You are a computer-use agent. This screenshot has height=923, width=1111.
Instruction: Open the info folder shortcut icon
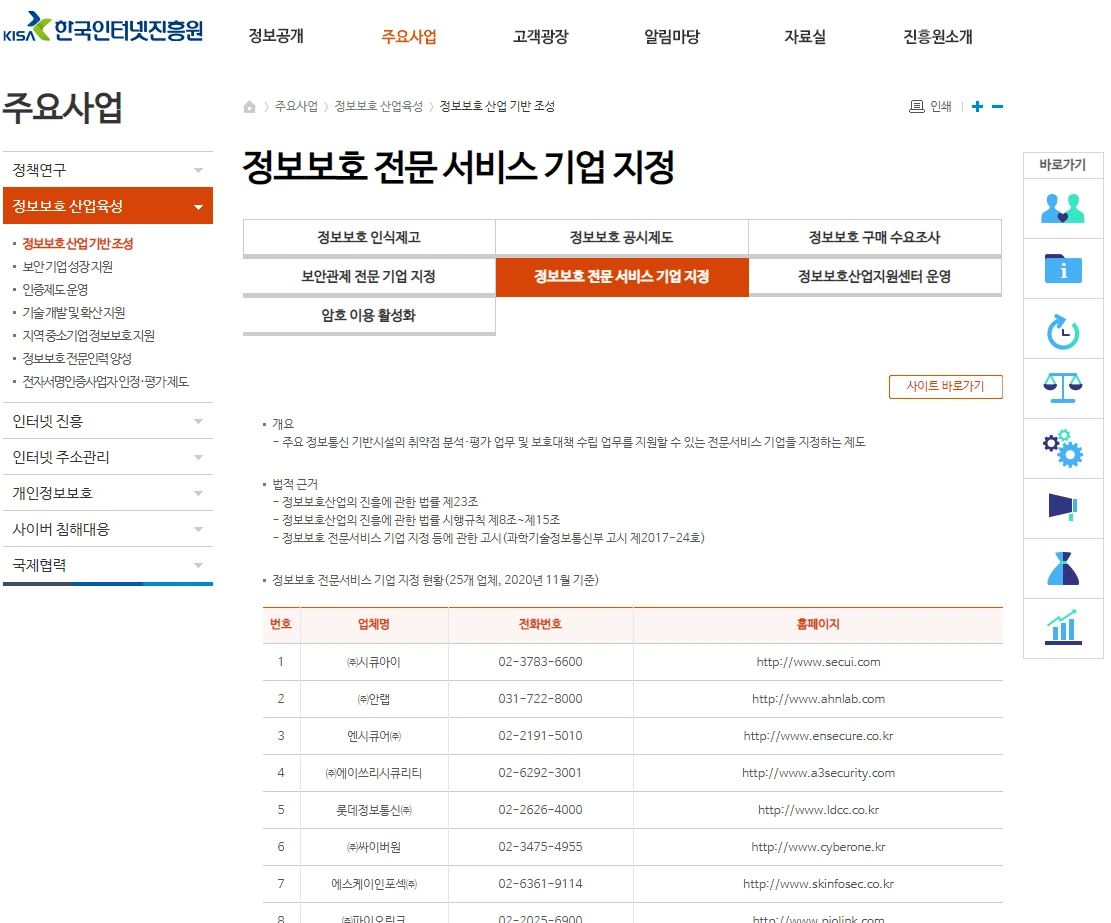tap(1063, 268)
